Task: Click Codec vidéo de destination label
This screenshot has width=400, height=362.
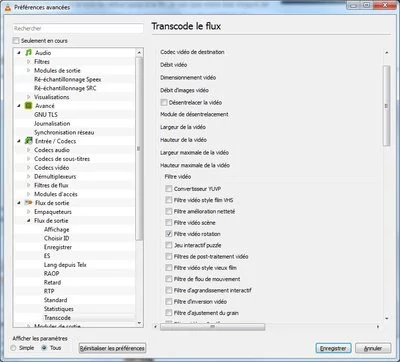Action: point(192,52)
